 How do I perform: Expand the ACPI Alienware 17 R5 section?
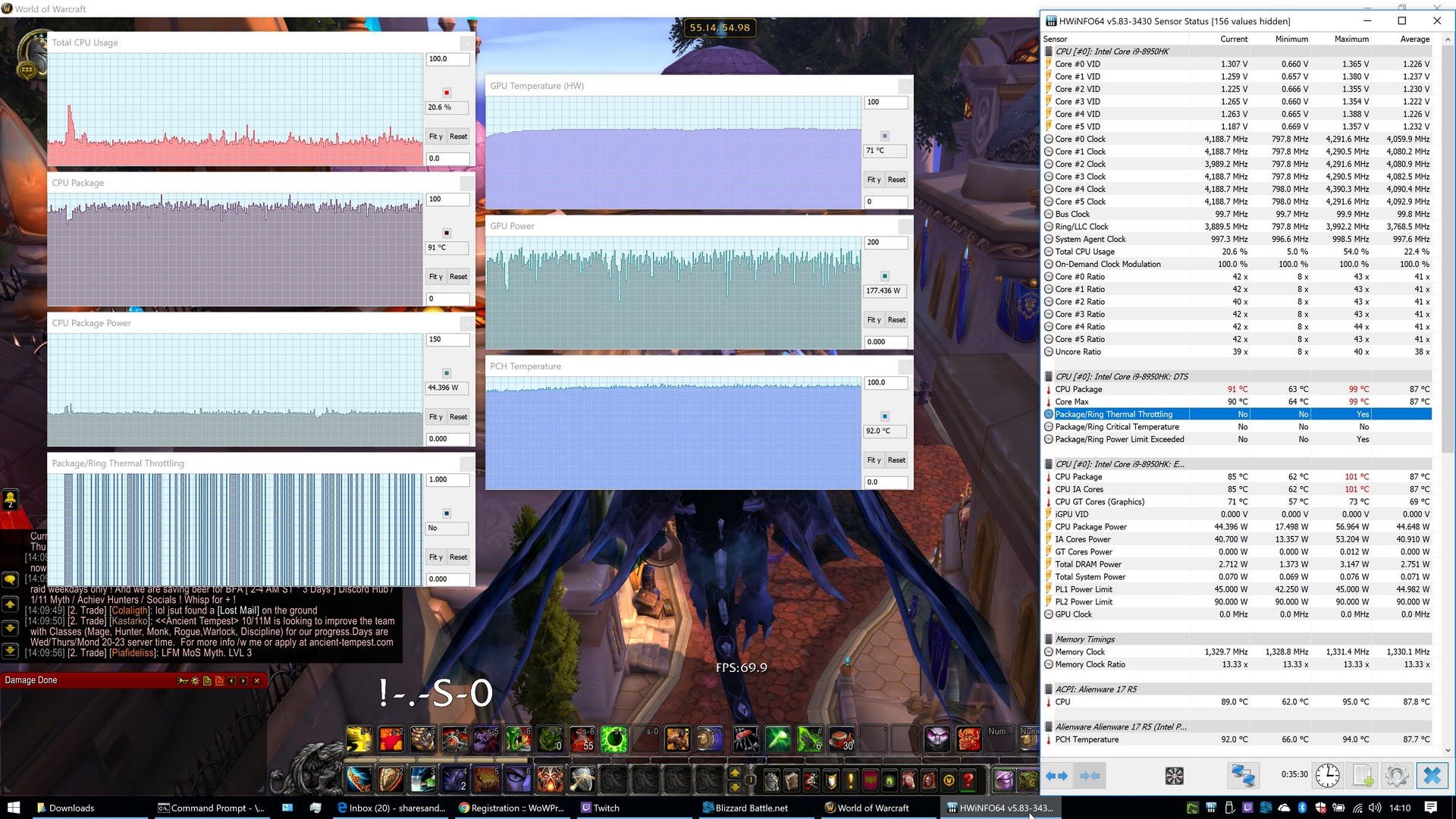pyautogui.click(x=1050, y=688)
